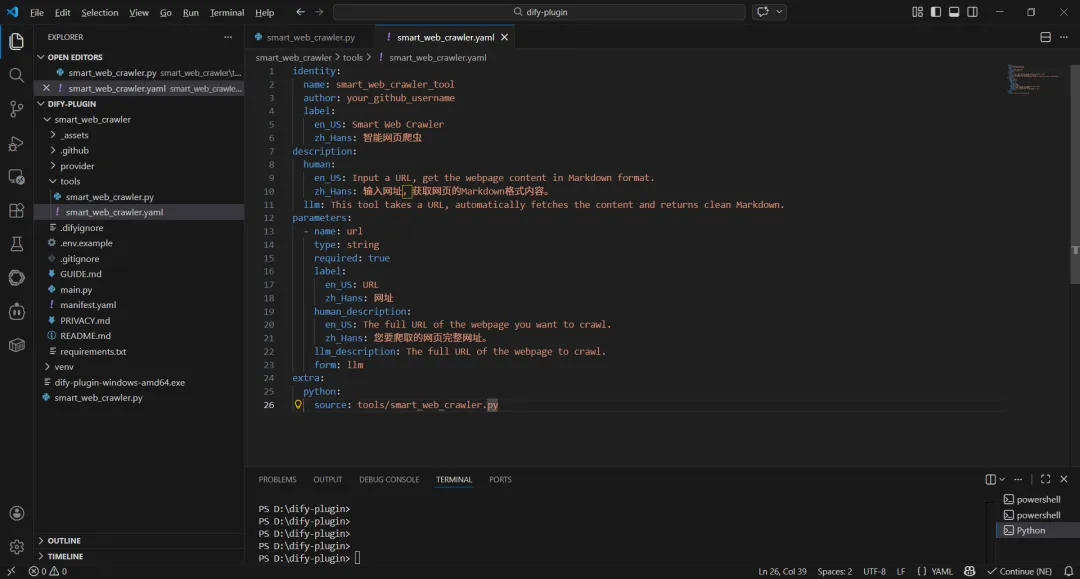Click the dify-plugin command center search
This screenshot has height=579, width=1080.
click(539, 12)
